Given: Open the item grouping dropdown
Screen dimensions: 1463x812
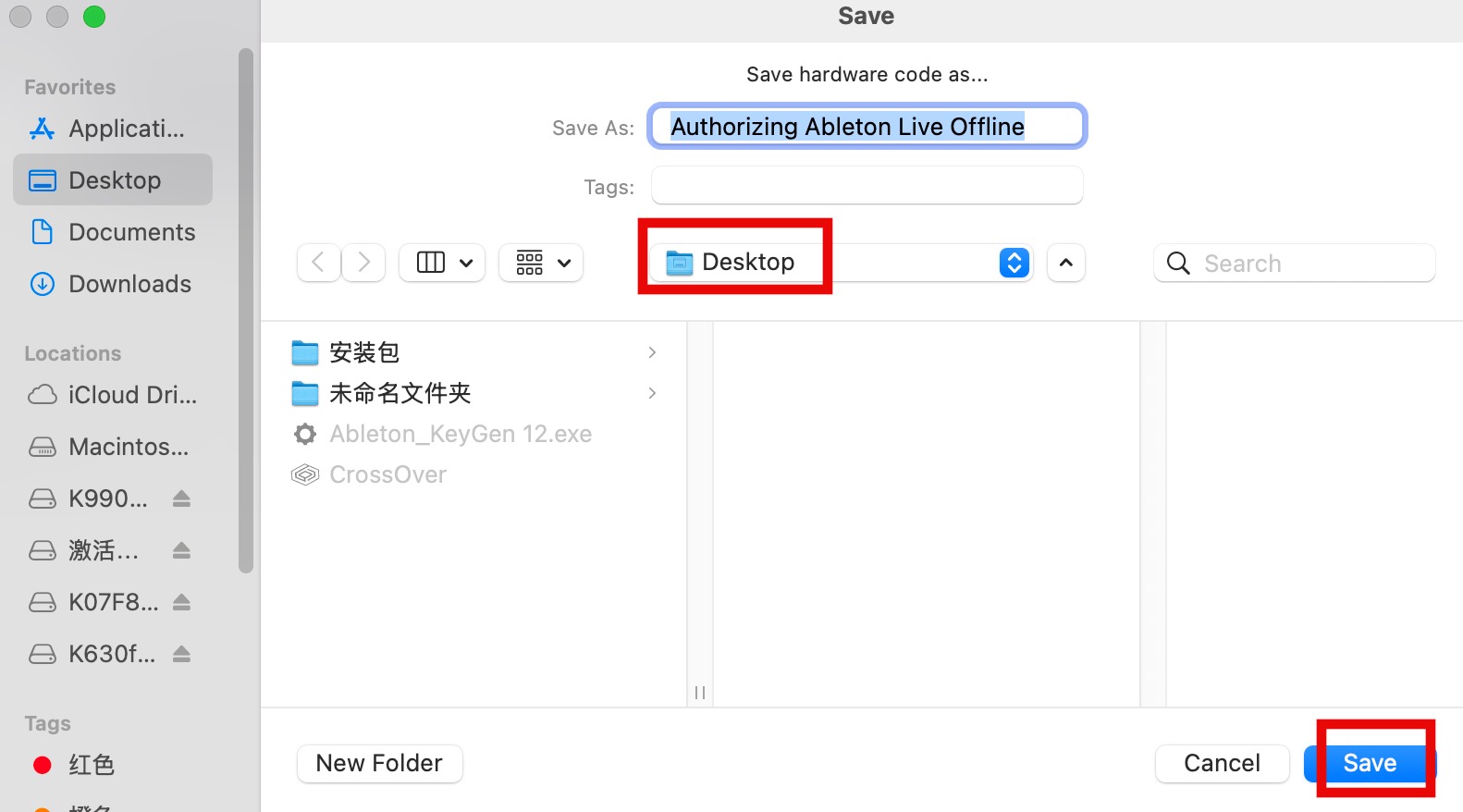Looking at the screenshot, I should (x=542, y=263).
